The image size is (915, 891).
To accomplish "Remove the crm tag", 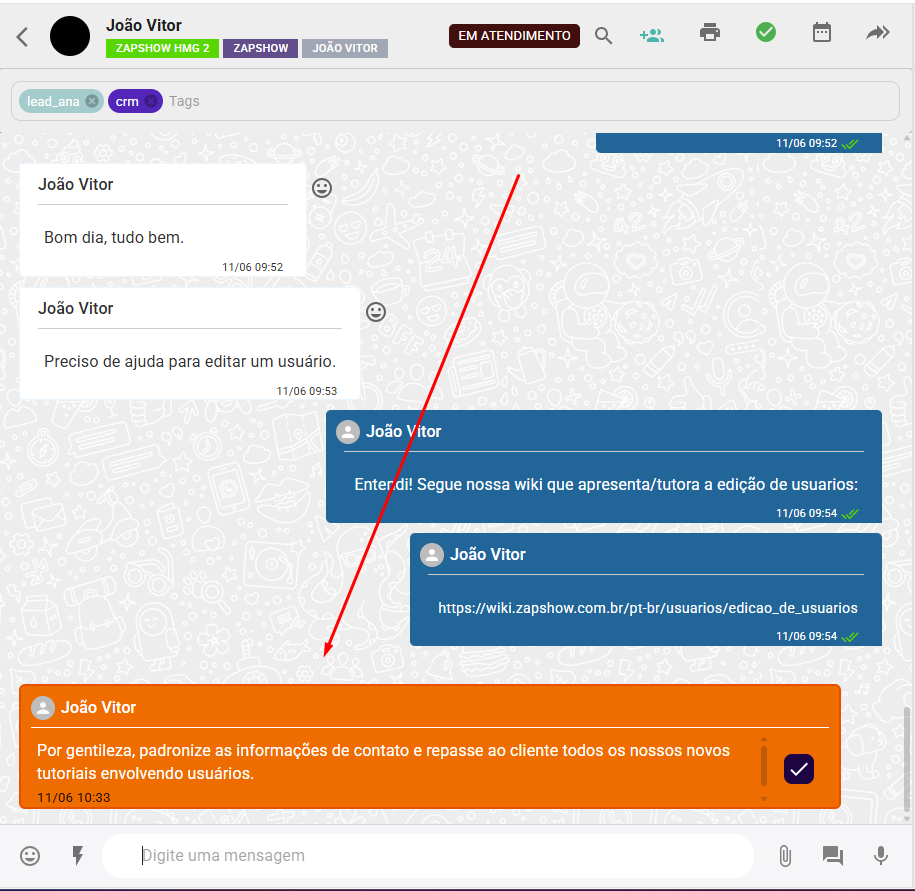I will (150, 101).
